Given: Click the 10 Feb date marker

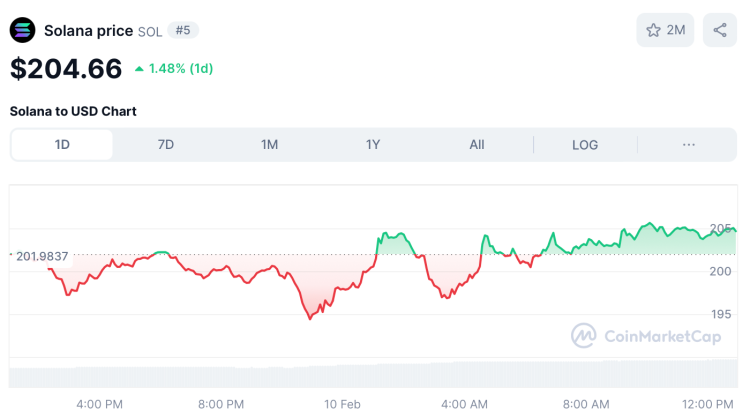Looking at the screenshot, I should pos(343,404).
